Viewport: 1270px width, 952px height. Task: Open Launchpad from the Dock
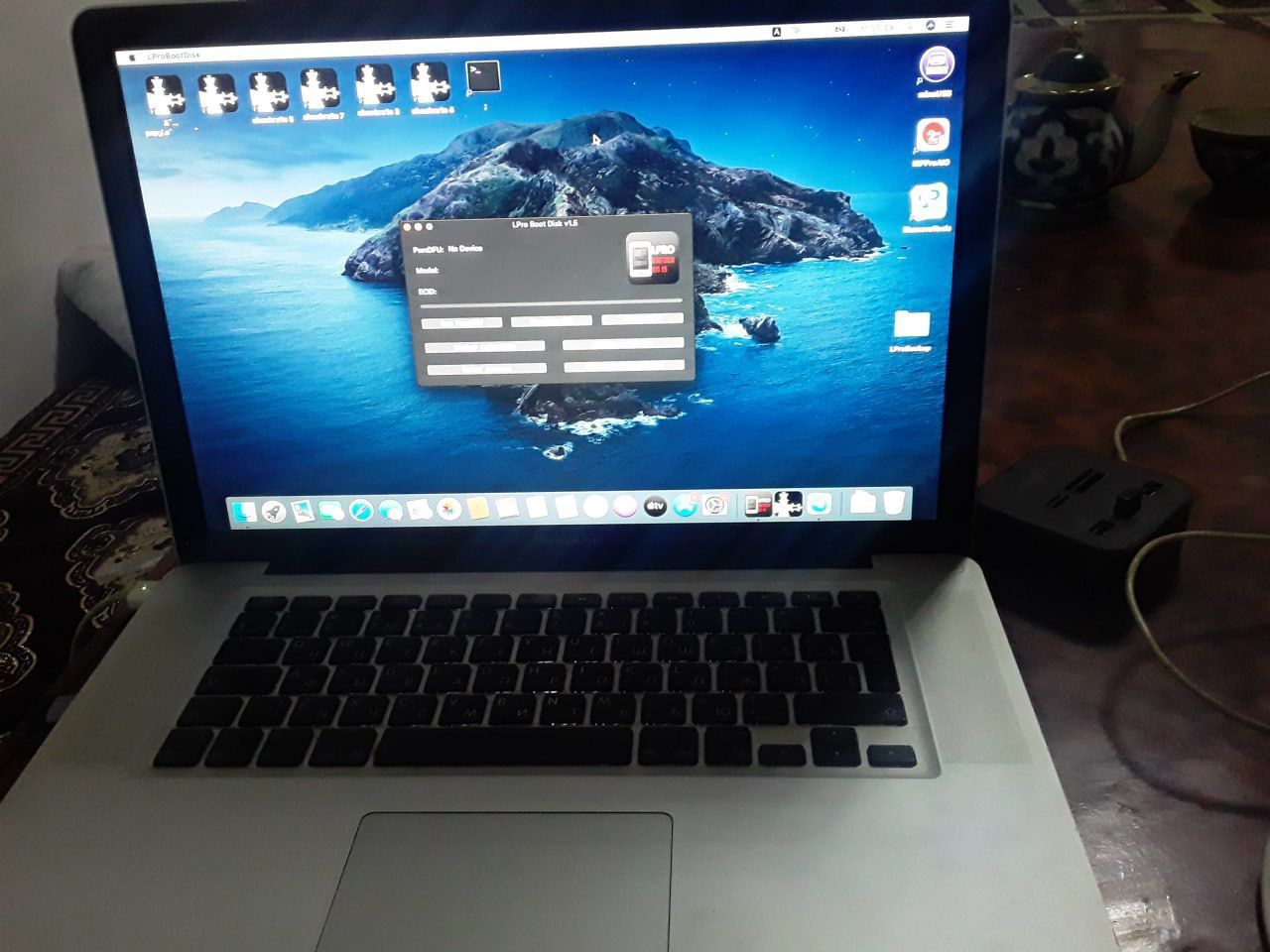[x=273, y=511]
